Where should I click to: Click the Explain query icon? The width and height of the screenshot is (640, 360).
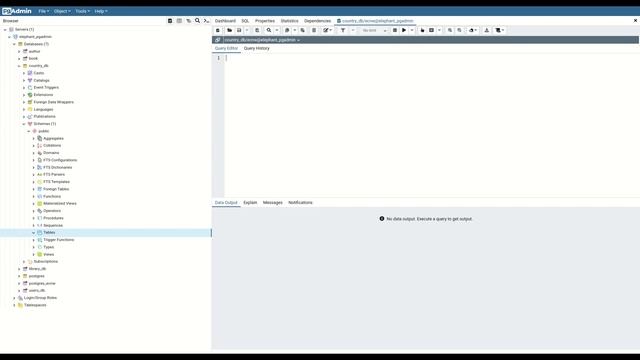pos(422,30)
